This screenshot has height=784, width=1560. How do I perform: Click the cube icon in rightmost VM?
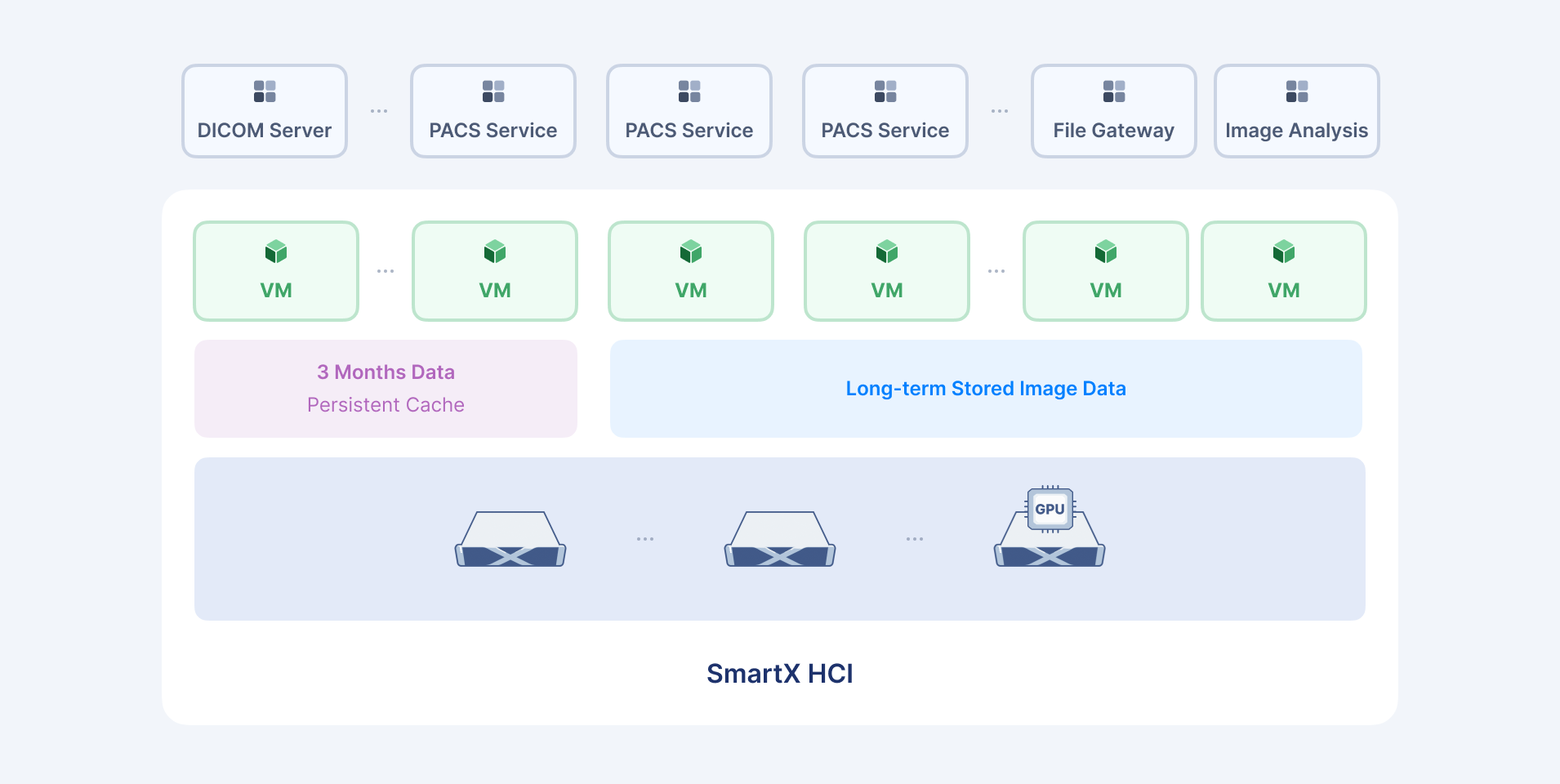coord(1284,252)
